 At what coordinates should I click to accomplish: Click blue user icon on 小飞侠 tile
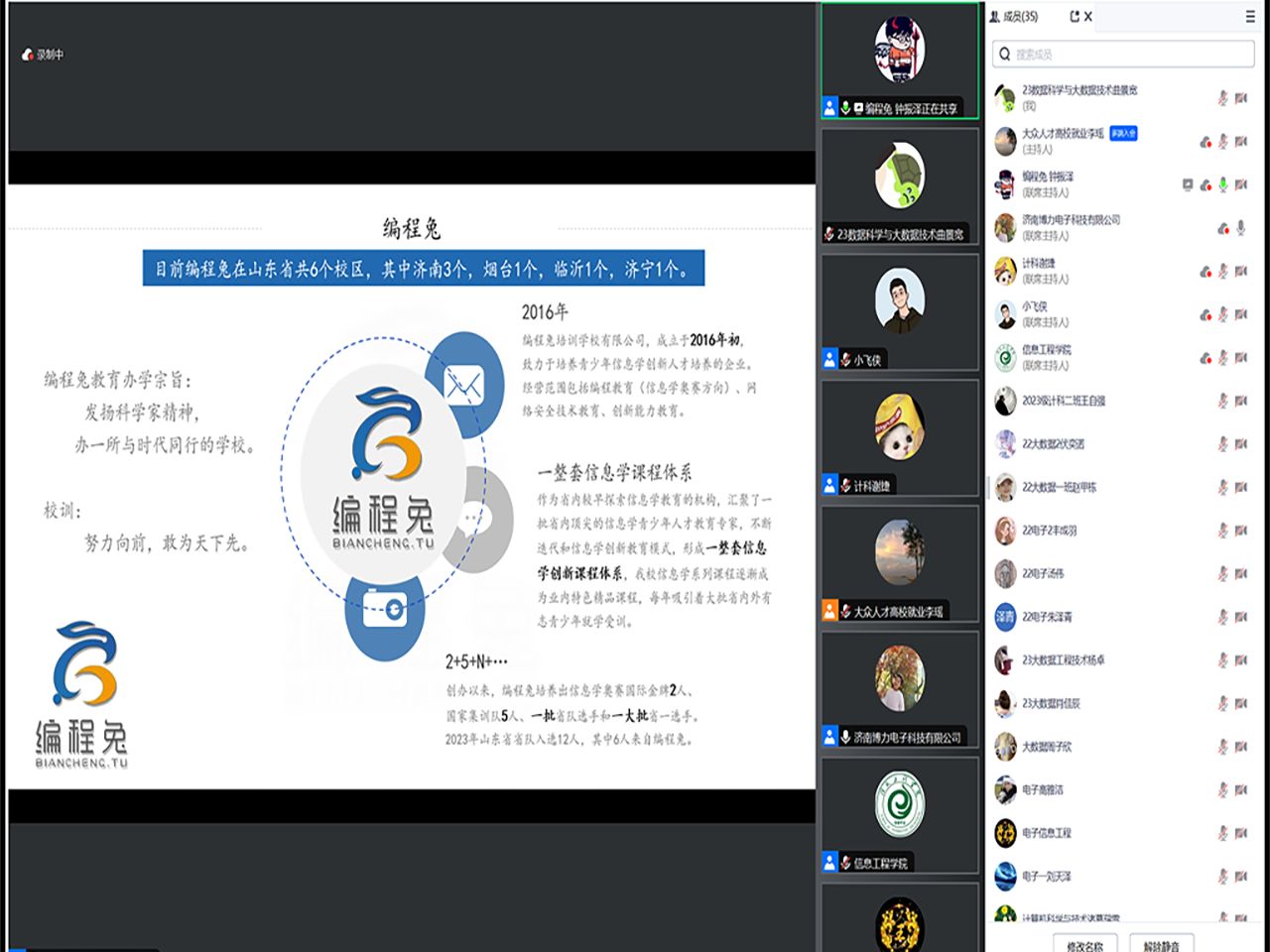click(x=829, y=359)
